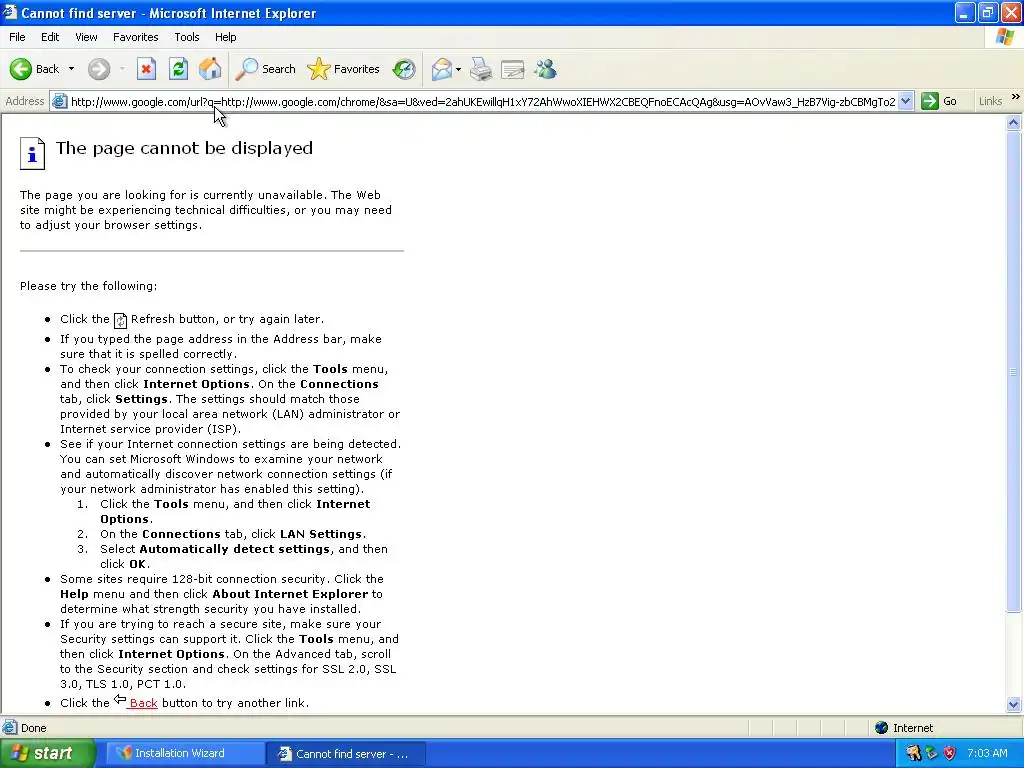This screenshot has width=1024, height=768.
Task: Click the green Go button
Action: coord(939,101)
